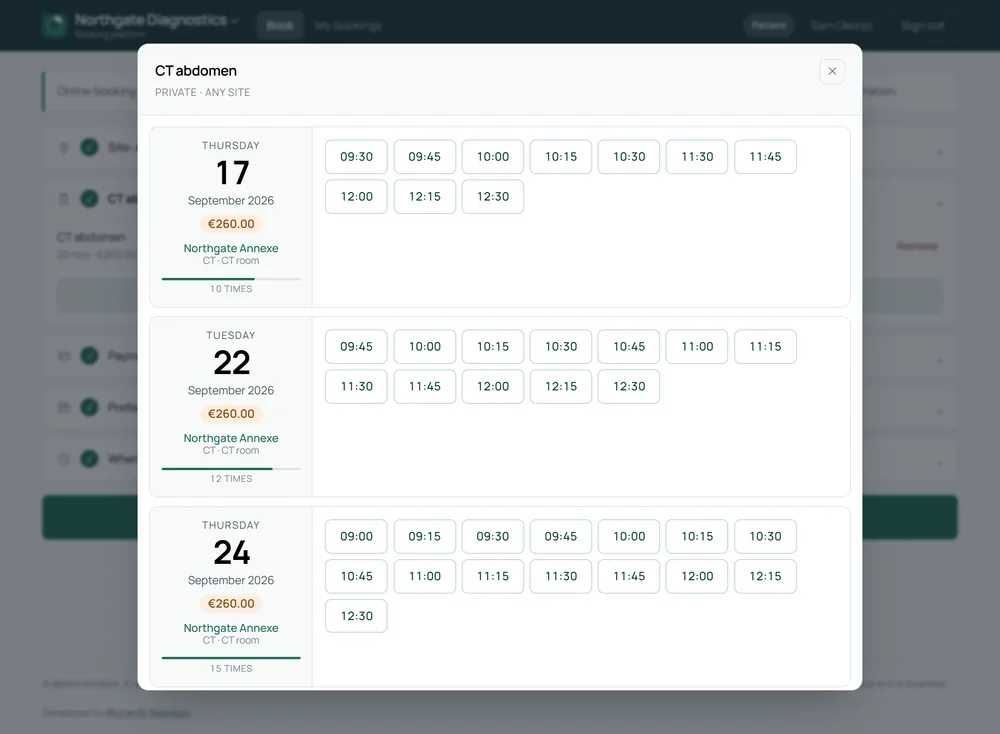This screenshot has width=1000, height=734.
Task: Choose 12:30 on Tuesday 22 September
Action: tap(629, 386)
